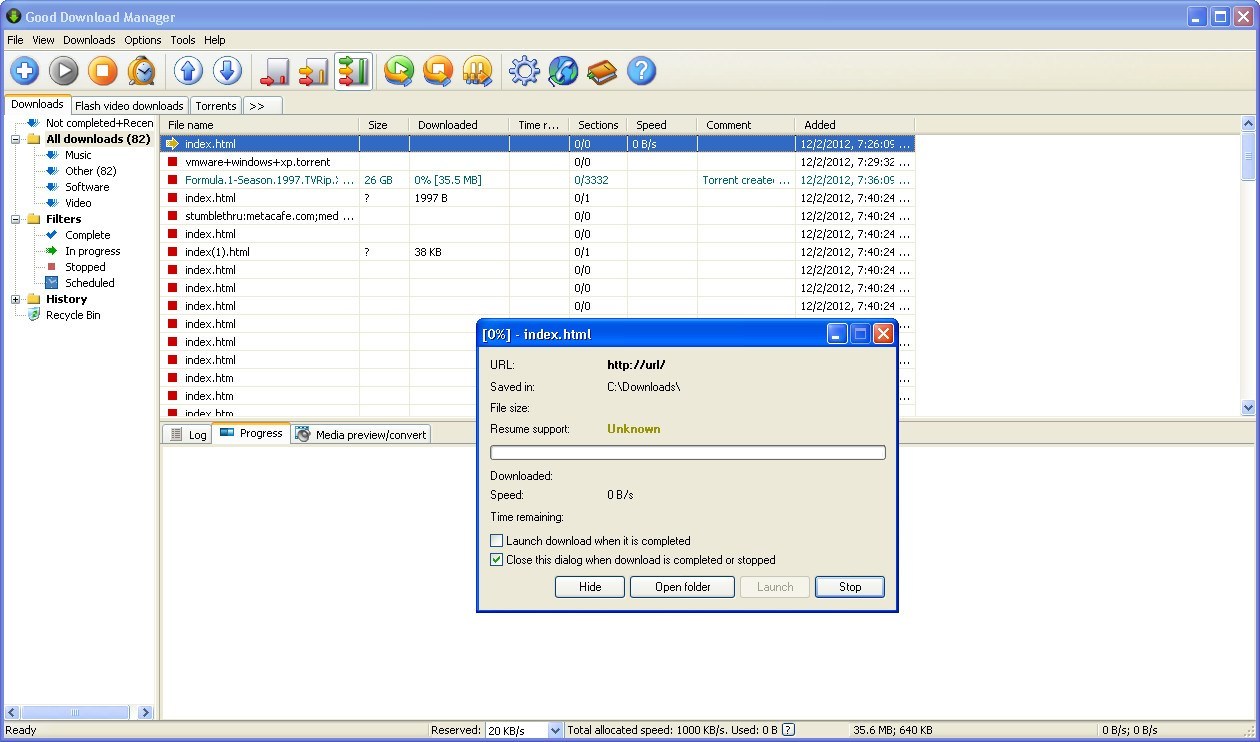Open the Downloads menu

click(89, 40)
